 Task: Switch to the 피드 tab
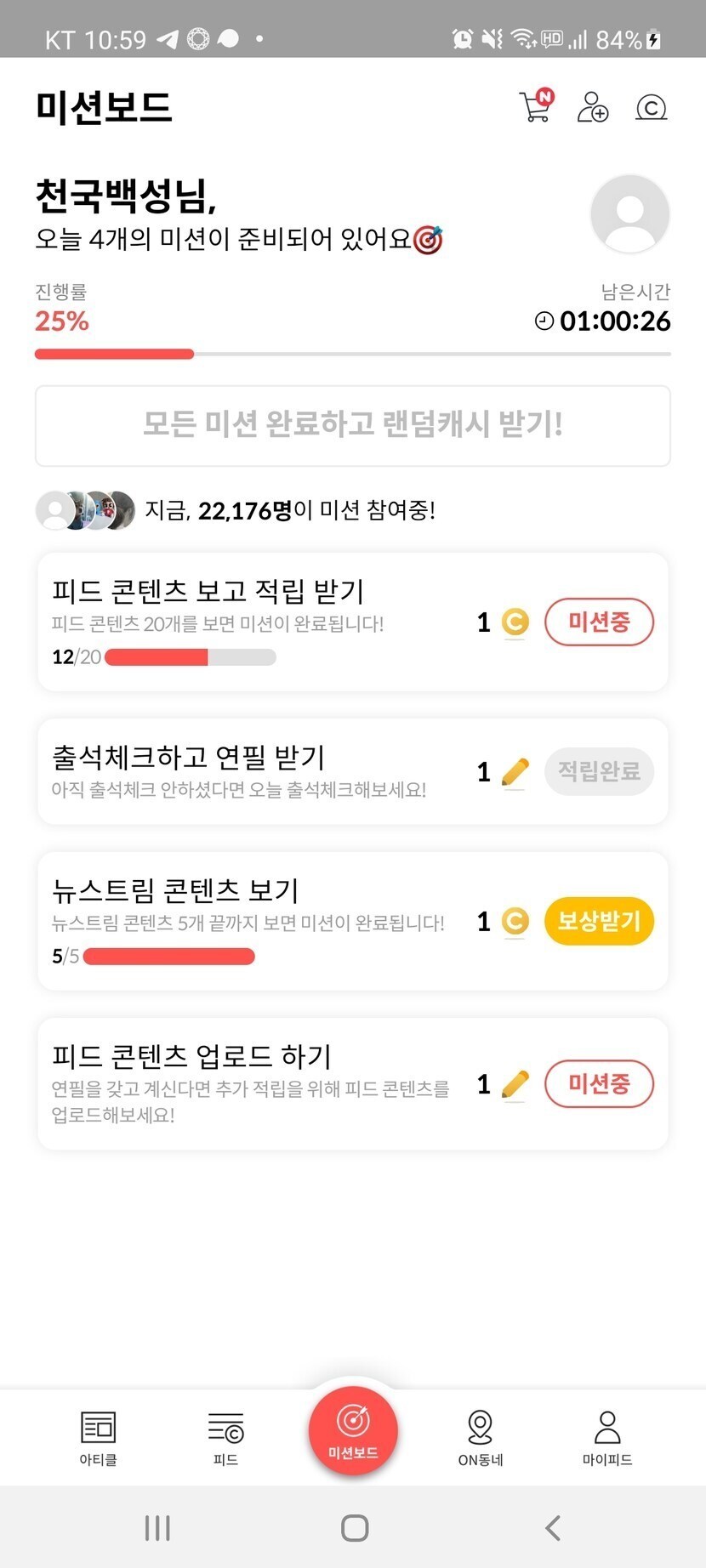(x=225, y=1438)
